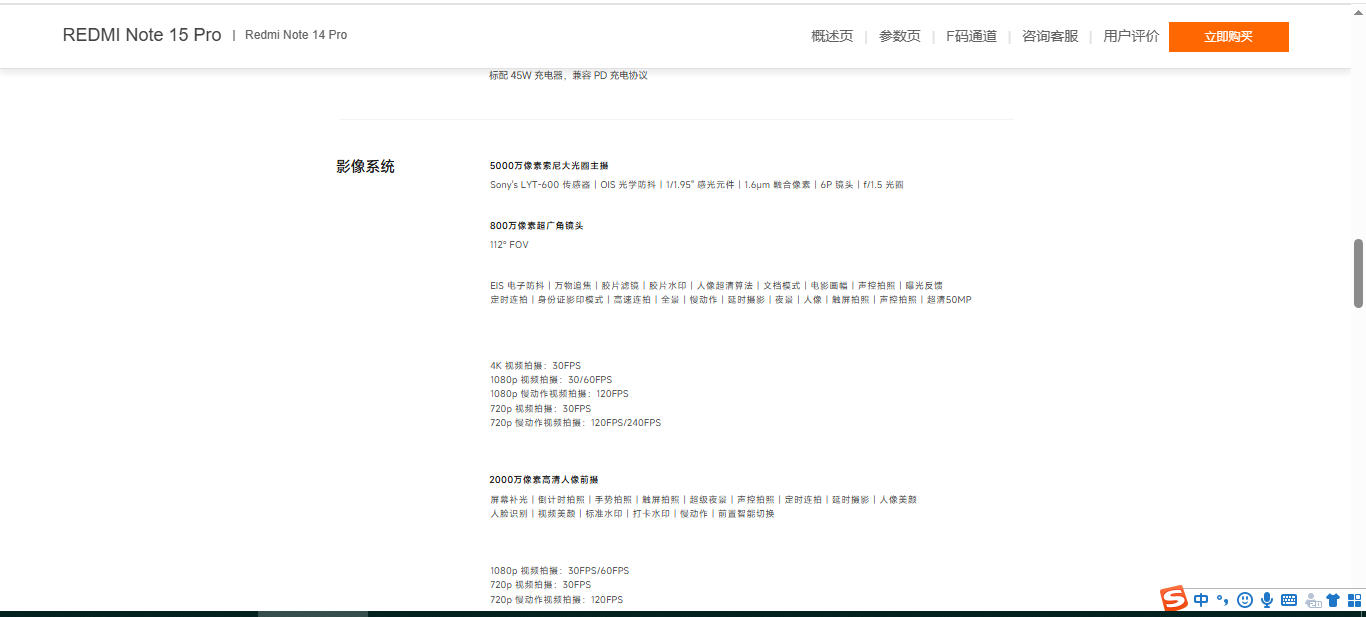
Task: Click 1.6μm 融合像素 spec text
Action: click(x=777, y=185)
